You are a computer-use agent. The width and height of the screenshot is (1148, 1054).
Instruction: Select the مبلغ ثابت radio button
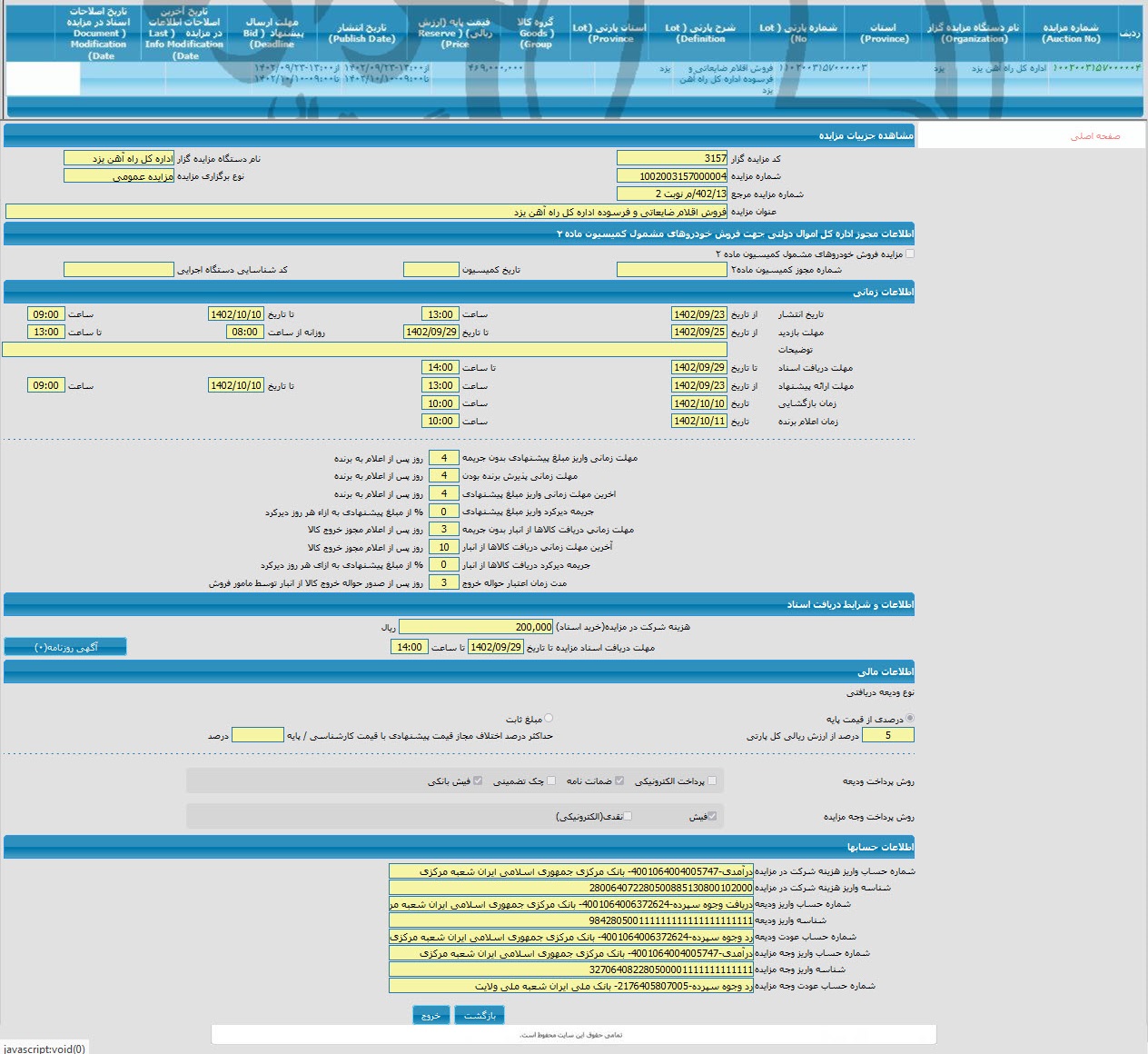(x=549, y=718)
